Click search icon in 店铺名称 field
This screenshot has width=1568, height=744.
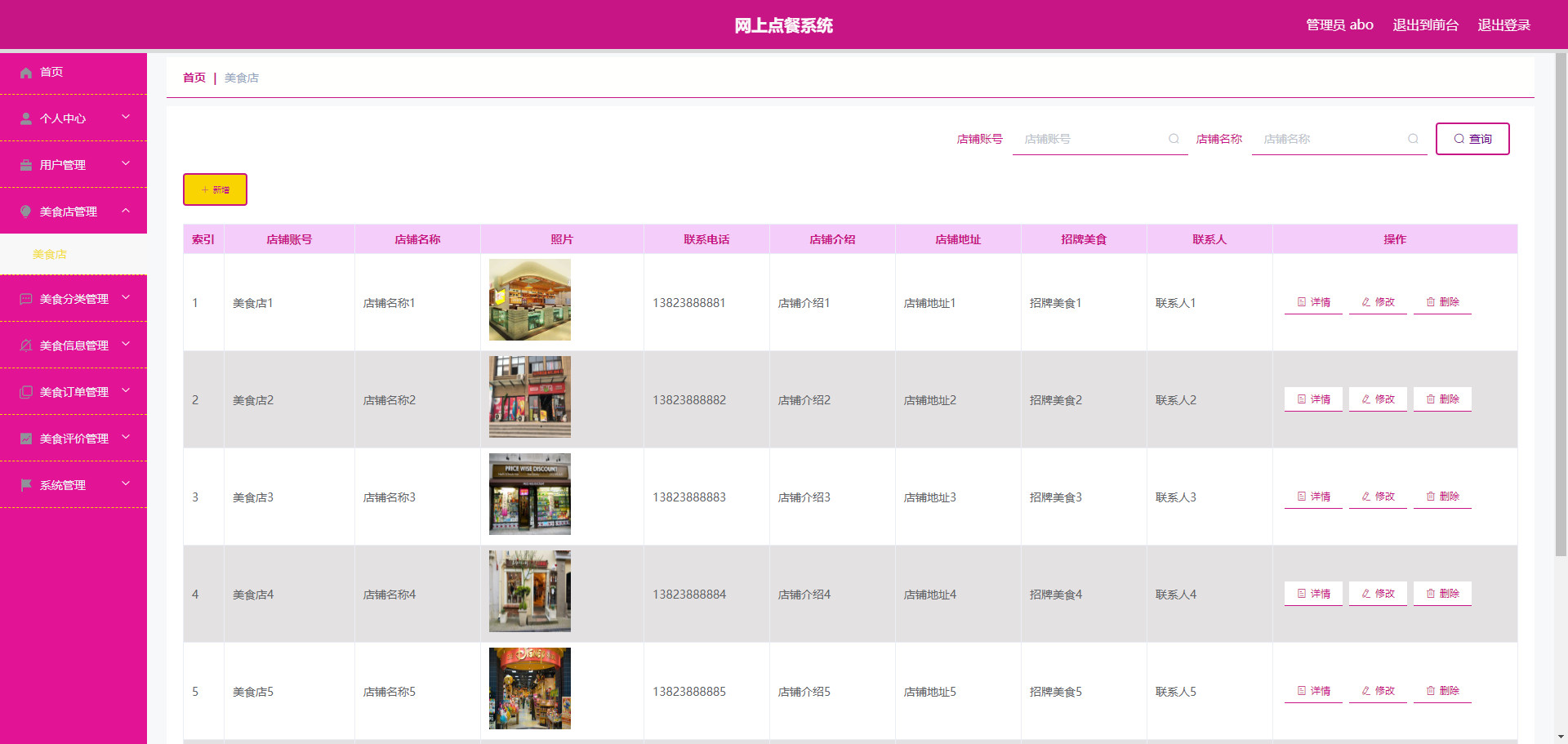[x=1413, y=139]
